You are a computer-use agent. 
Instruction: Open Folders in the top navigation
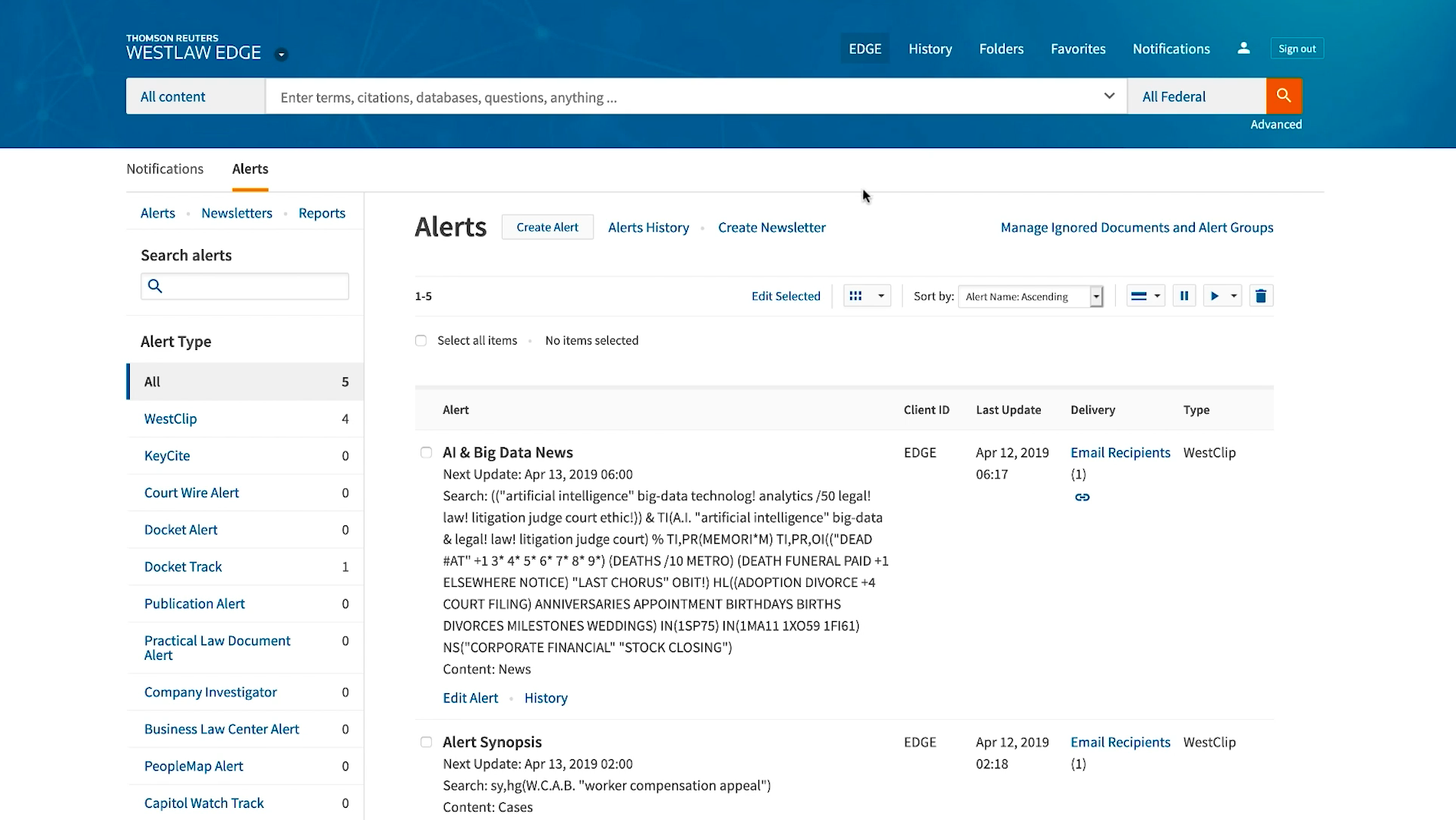point(1001,49)
